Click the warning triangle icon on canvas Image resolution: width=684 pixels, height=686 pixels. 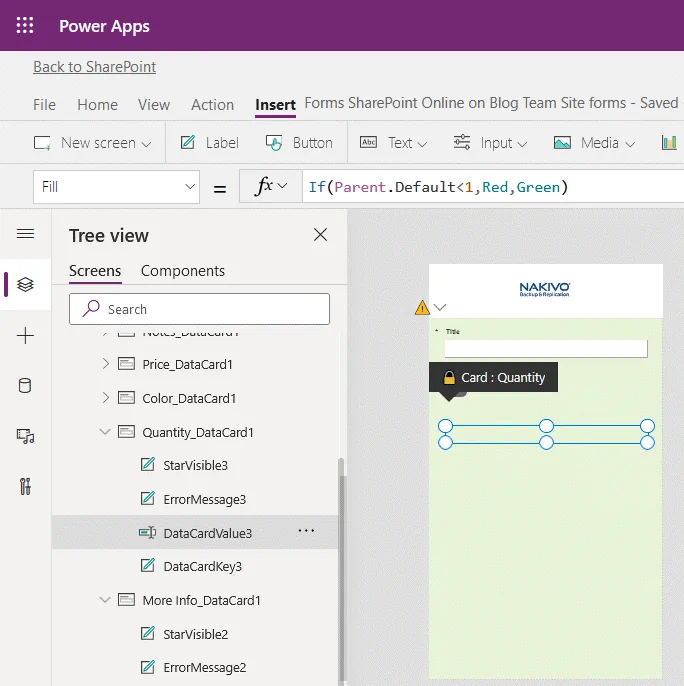tap(423, 308)
